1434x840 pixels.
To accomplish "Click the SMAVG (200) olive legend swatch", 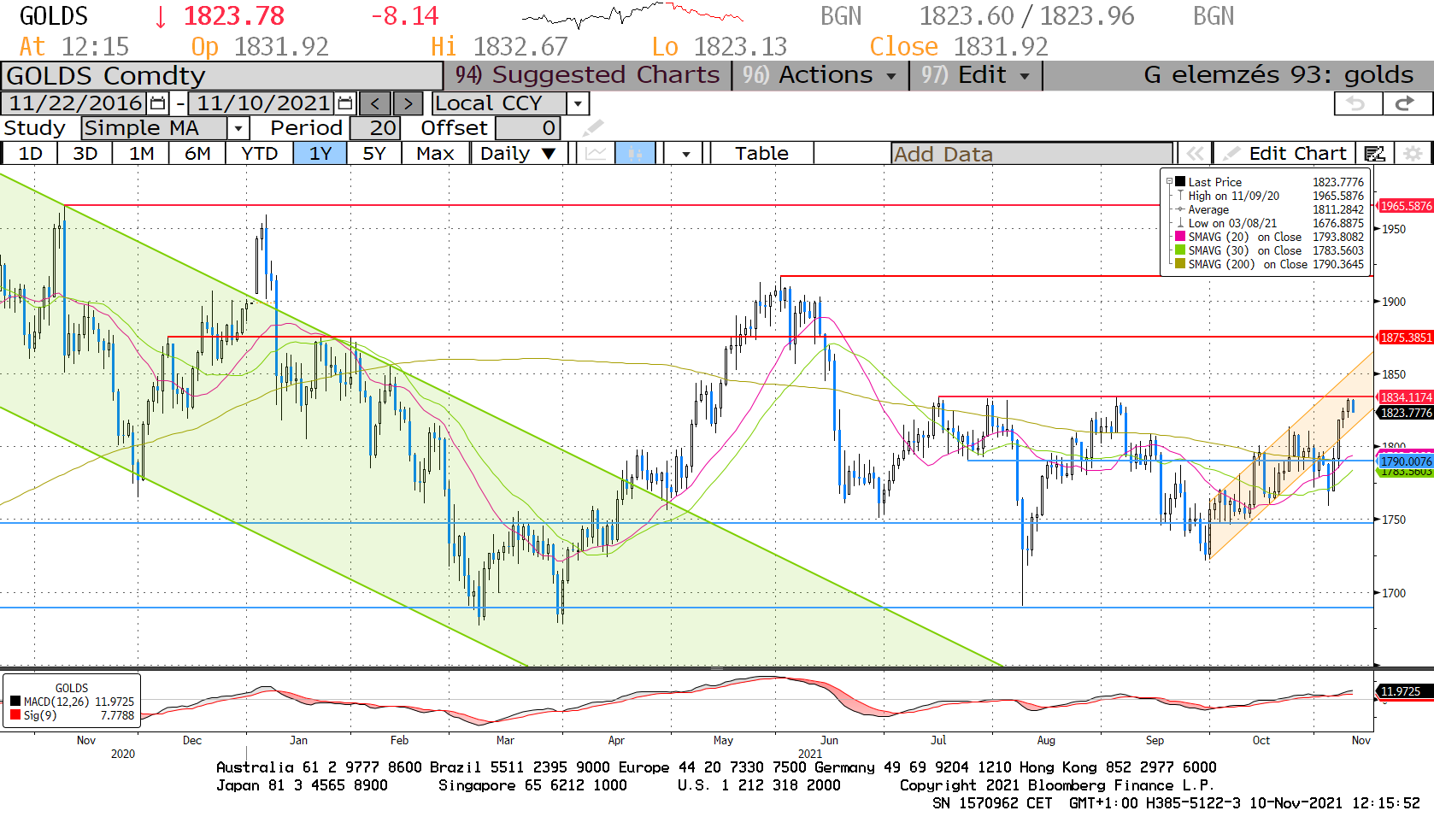I will click(1180, 264).
